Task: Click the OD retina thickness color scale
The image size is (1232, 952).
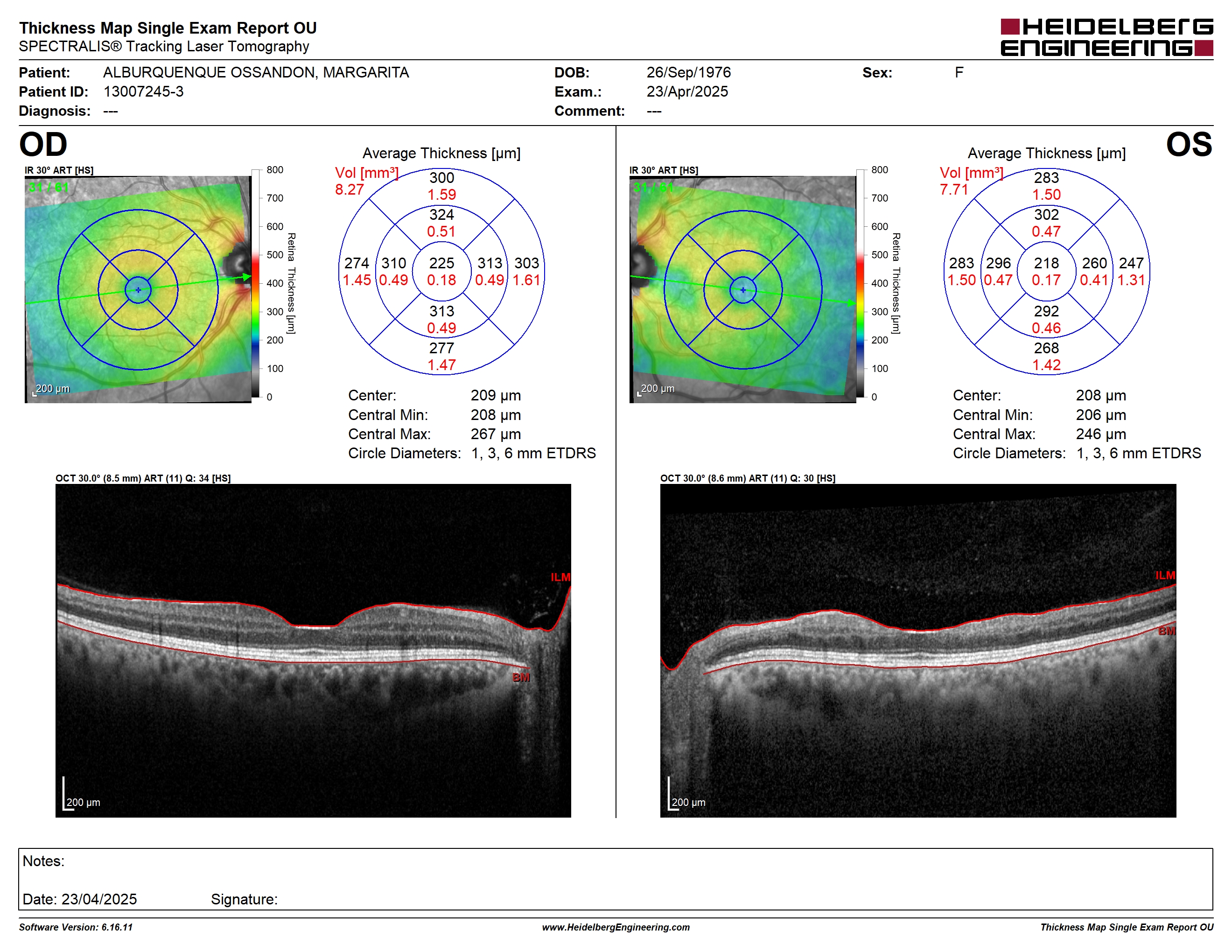Action: (x=256, y=283)
